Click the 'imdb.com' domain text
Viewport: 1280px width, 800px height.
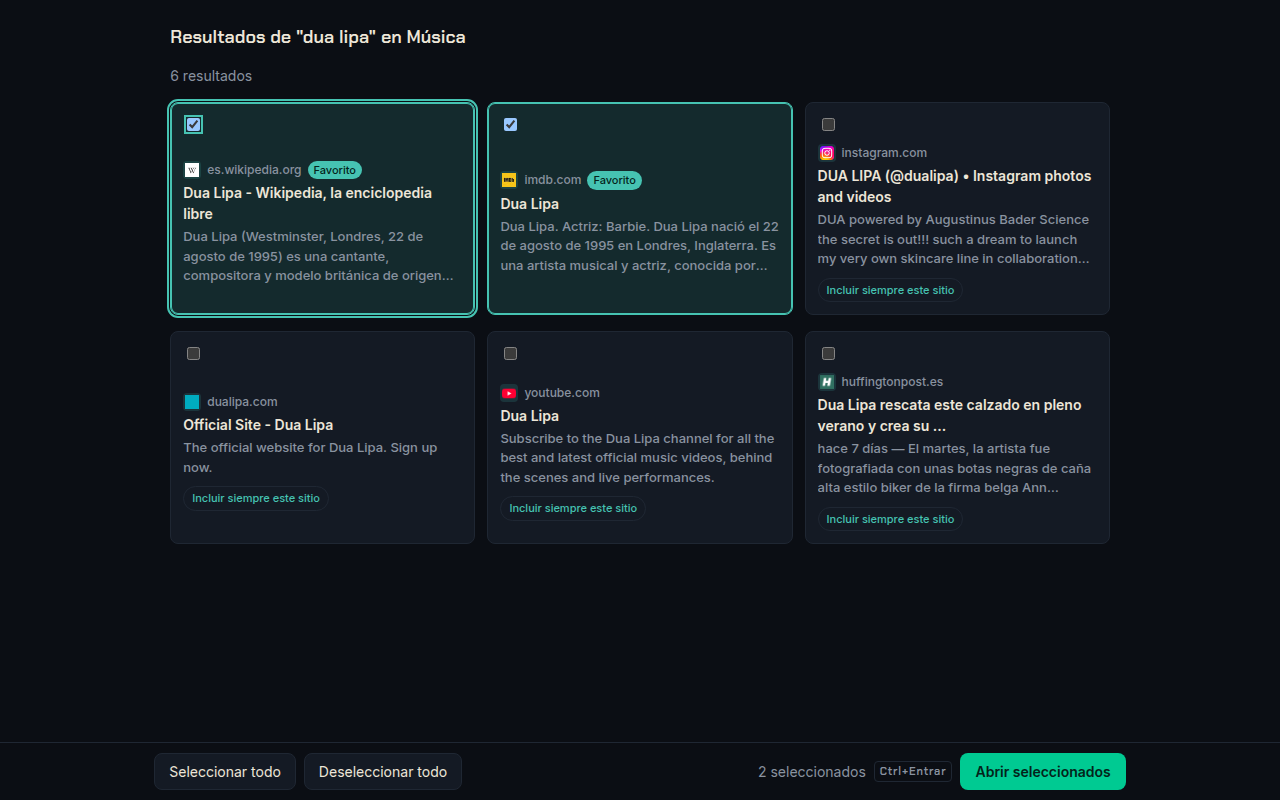click(553, 180)
